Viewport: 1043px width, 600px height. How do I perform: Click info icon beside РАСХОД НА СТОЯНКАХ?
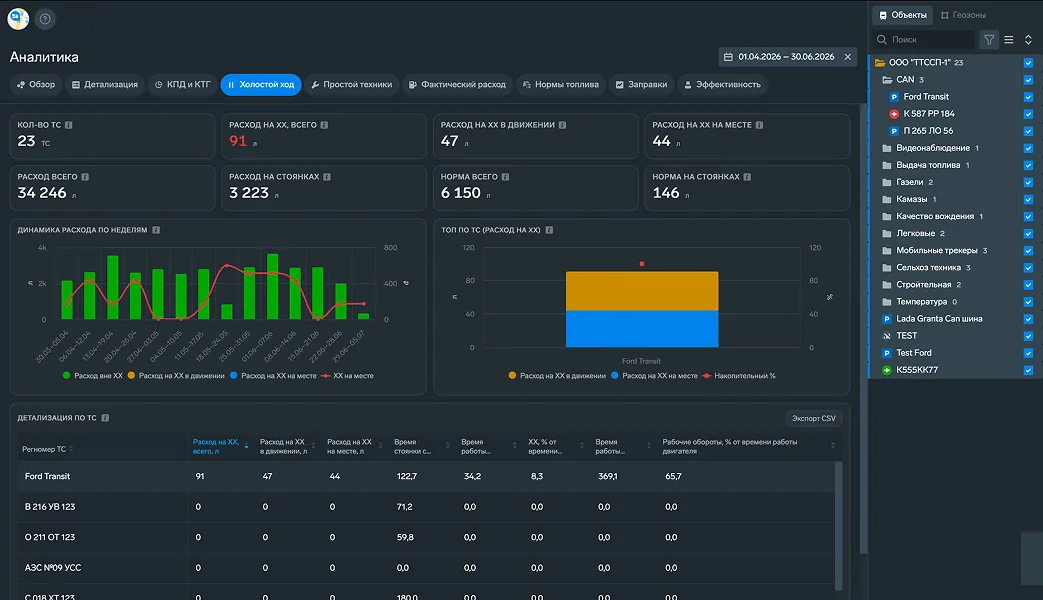point(327,177)
